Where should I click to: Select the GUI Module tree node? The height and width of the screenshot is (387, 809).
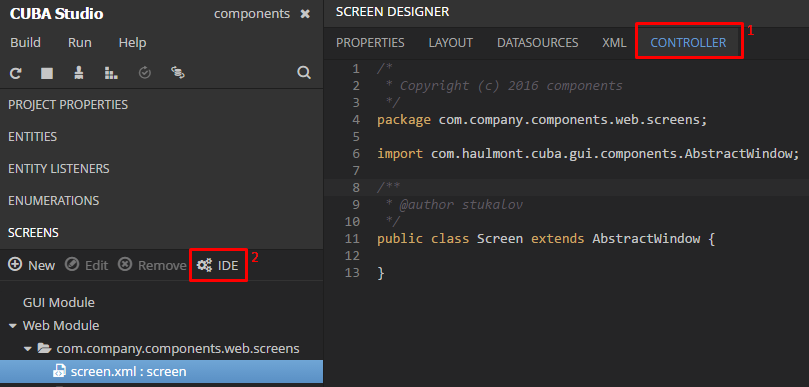point(59,302)
